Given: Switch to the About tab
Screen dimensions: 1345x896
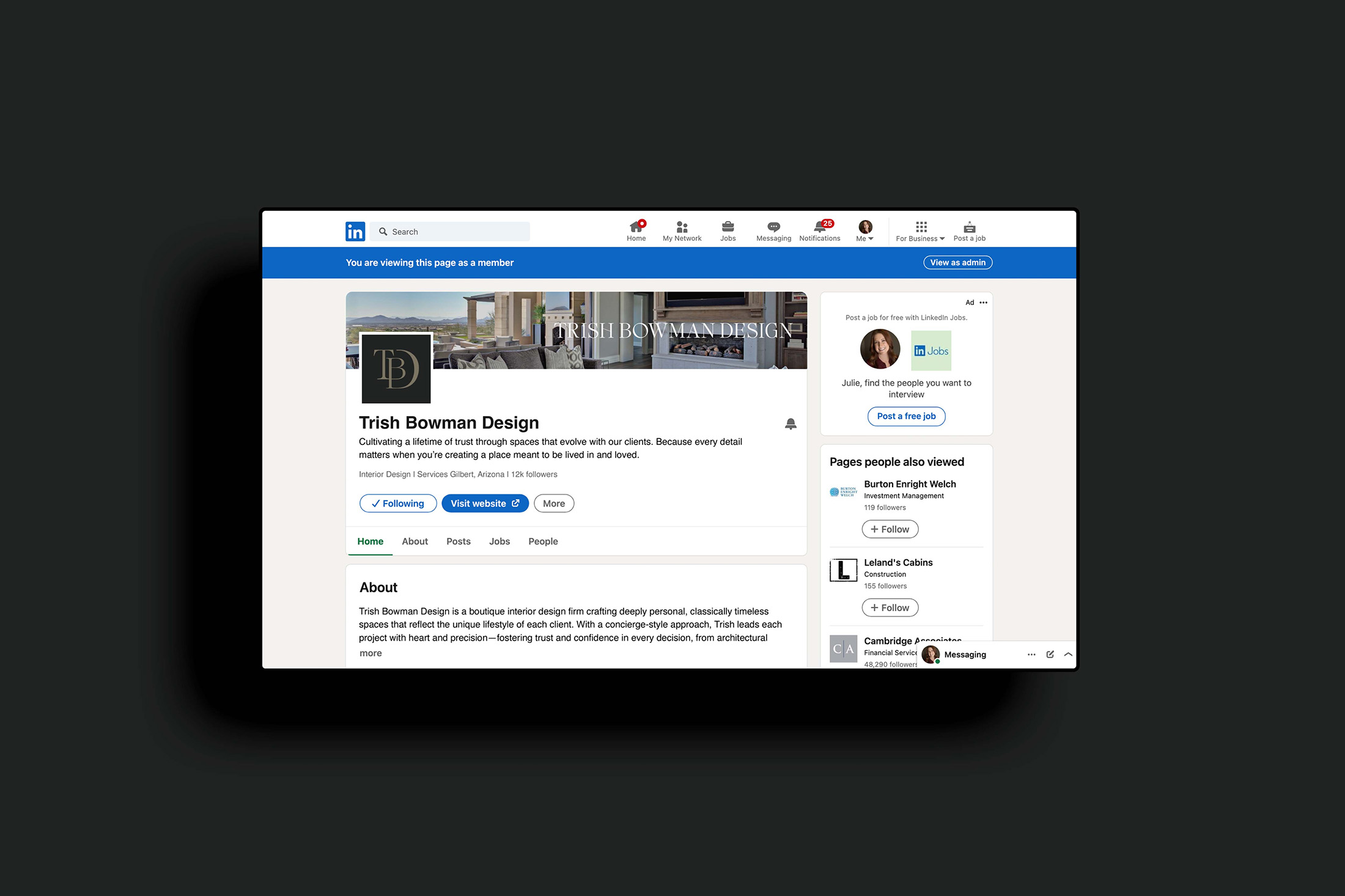Looking at the screenshot, I should pos(415,542).
